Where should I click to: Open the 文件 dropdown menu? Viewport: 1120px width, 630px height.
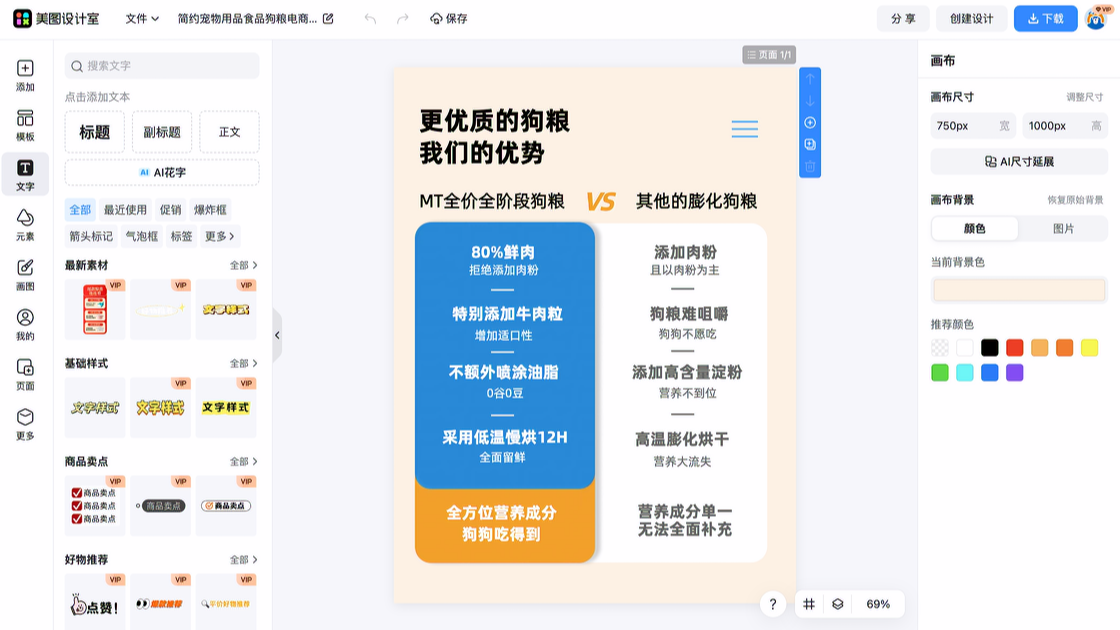(142, 19)
